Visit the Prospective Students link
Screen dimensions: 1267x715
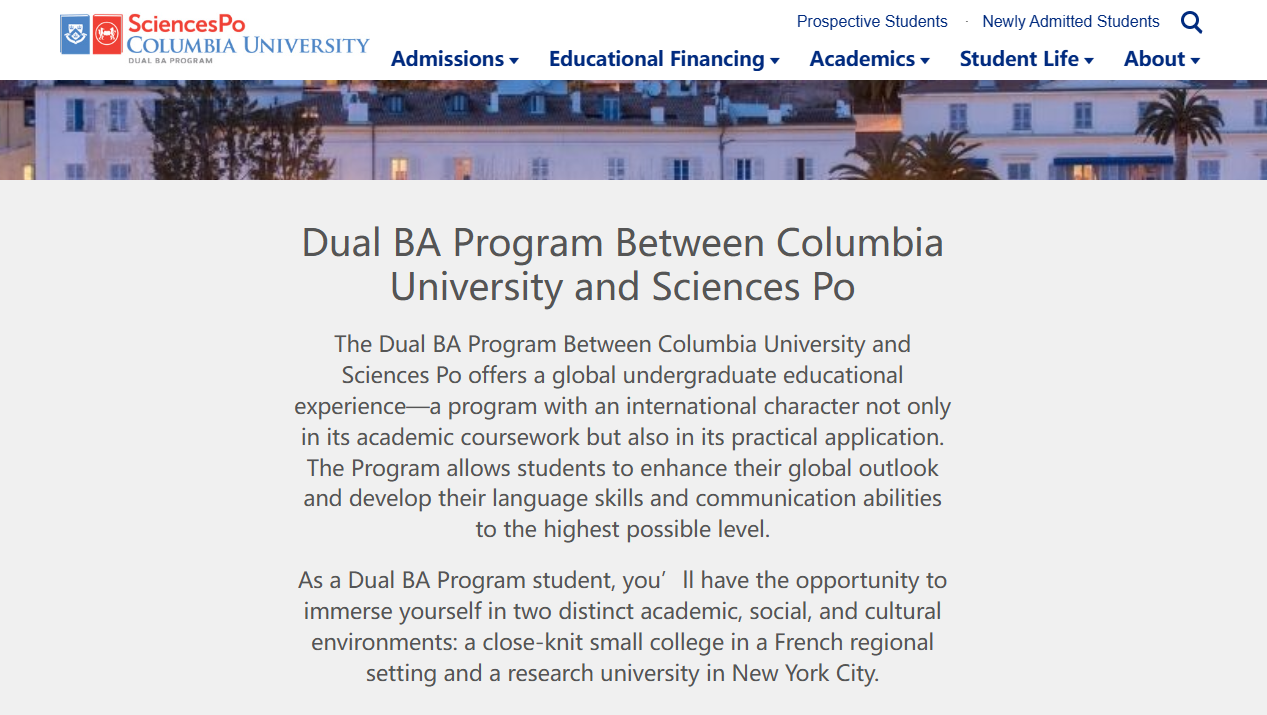[x=872, y=21]
